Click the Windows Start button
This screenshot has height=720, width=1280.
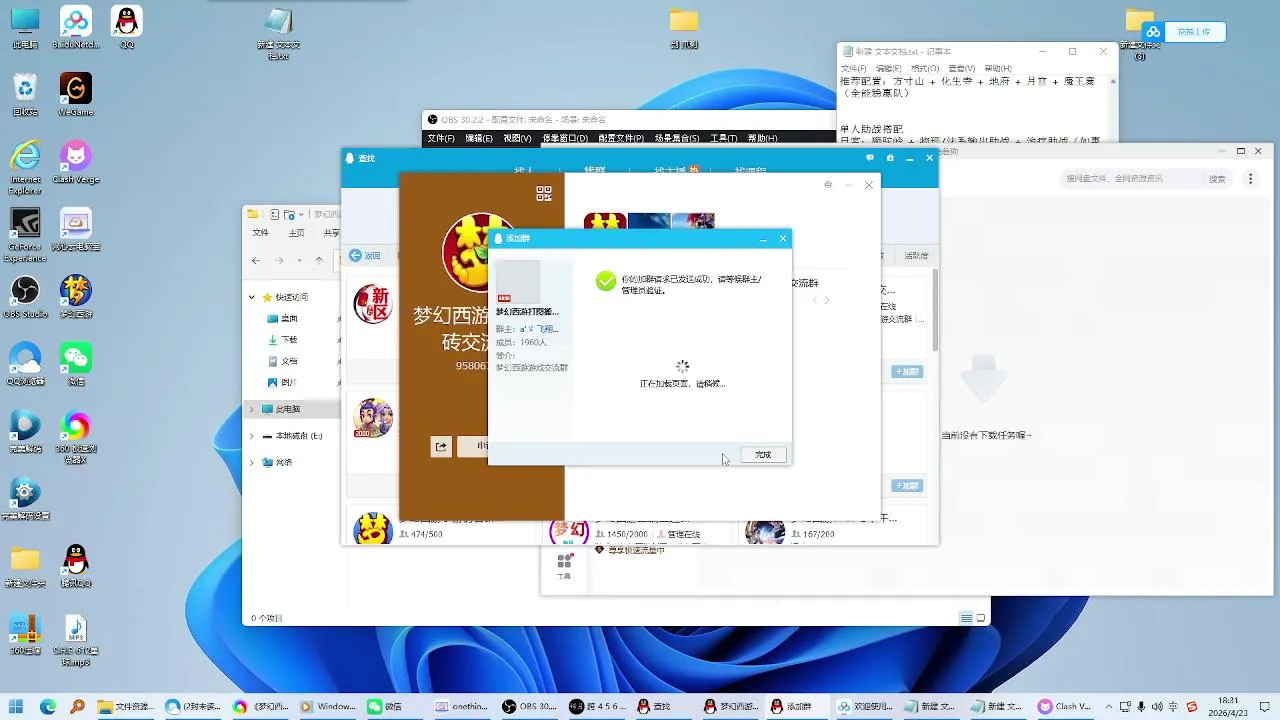(18, 707)
